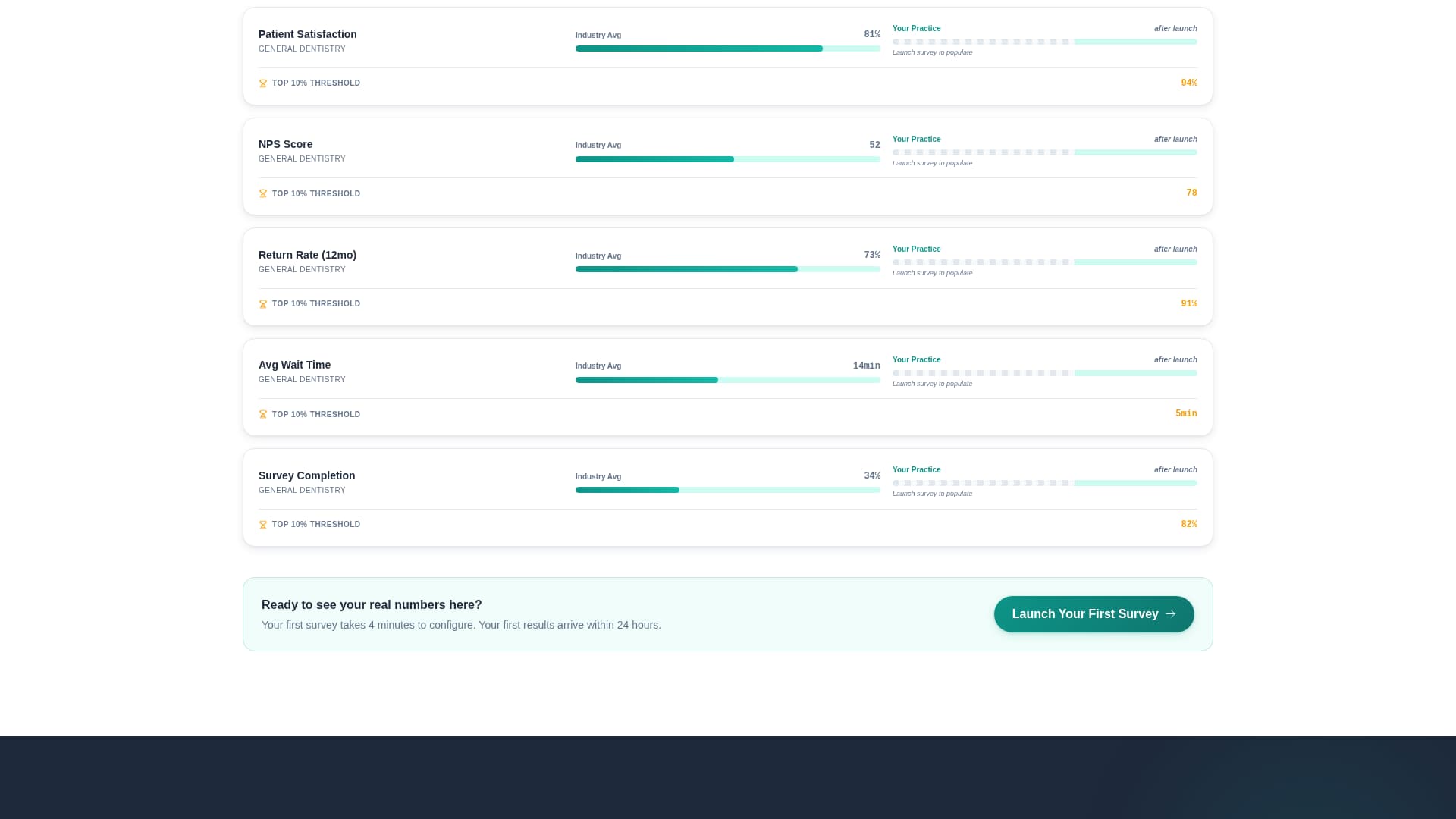Click Top 10% Threshold label under Avg Wait Time
This screenshot has width=1456, height=819.
pyautogui.click(x=316, y=415)
